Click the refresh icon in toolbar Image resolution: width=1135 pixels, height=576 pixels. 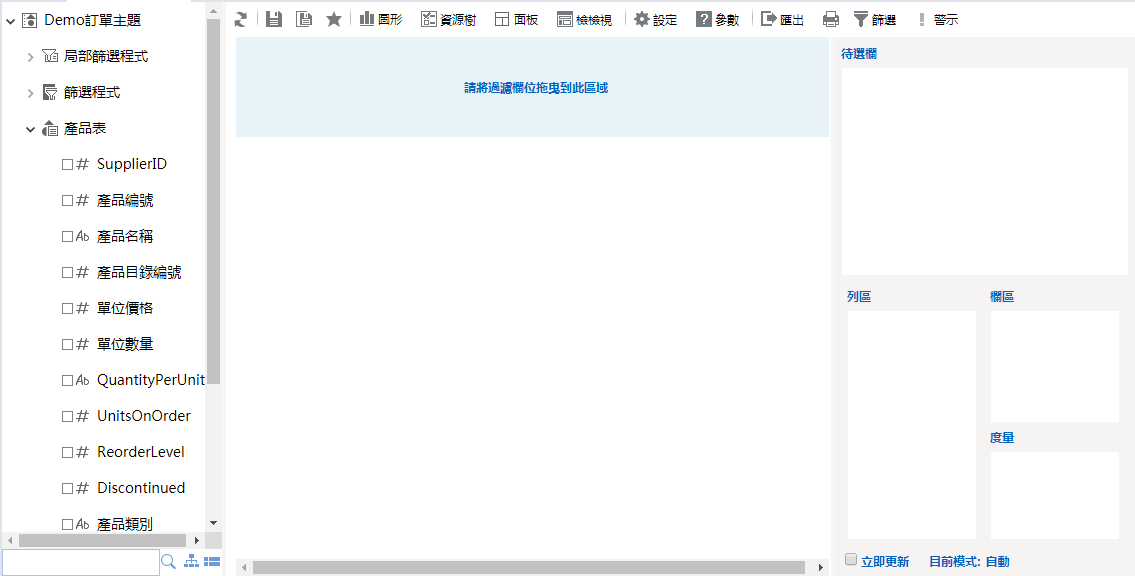click(241, 19)
